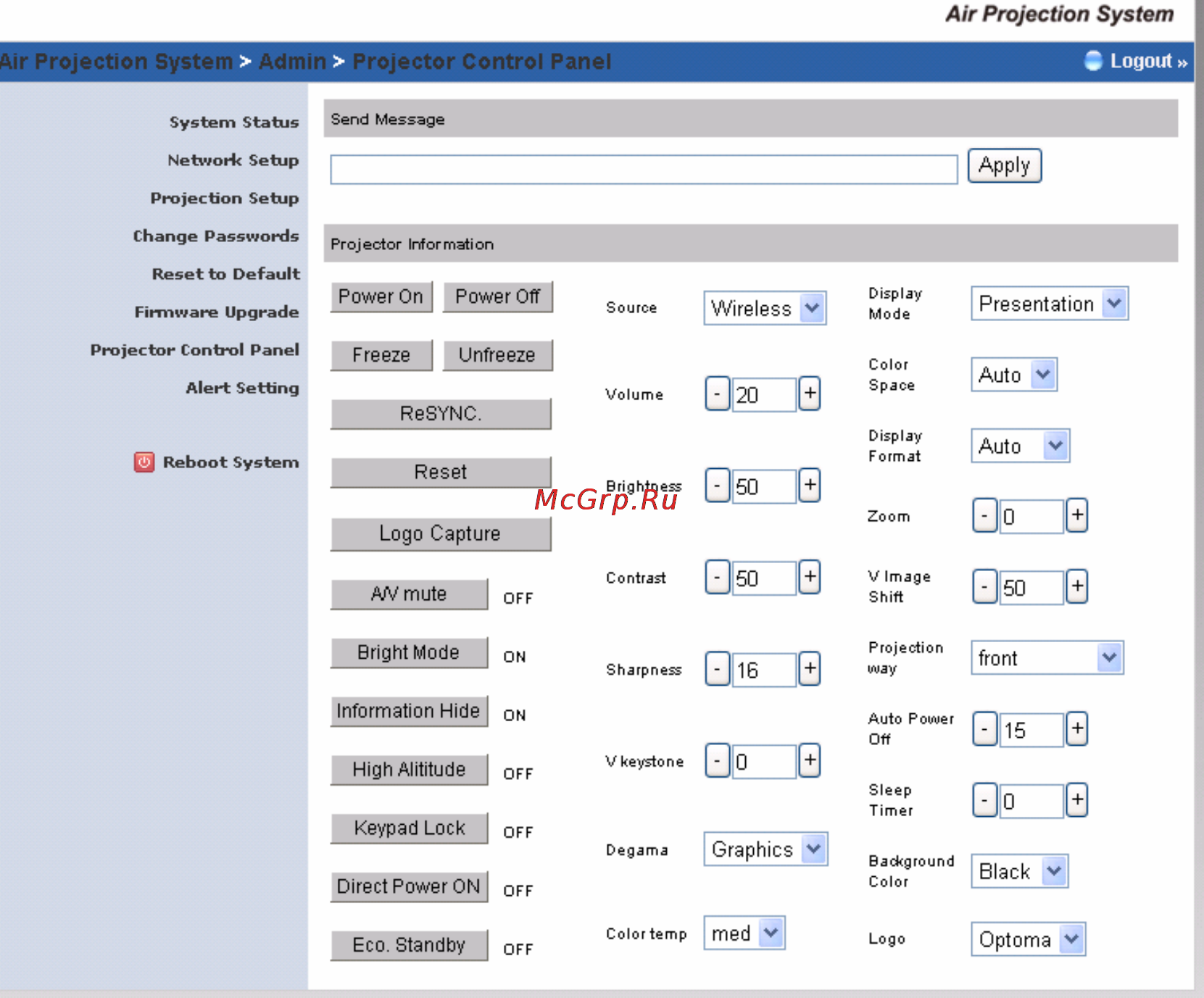Click the Unfreeze button
This screenshot has width=1204, height=998.
point(498,355)
